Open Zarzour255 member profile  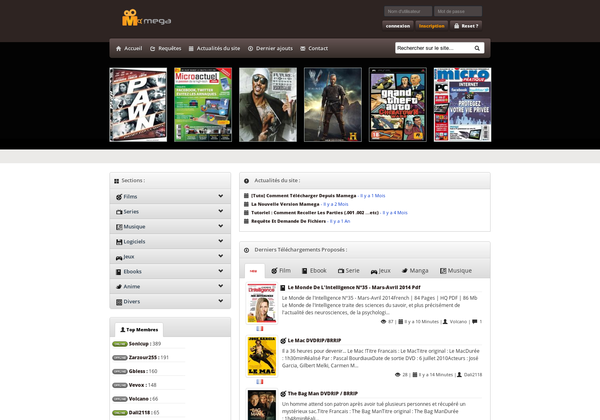pos(143,358)
